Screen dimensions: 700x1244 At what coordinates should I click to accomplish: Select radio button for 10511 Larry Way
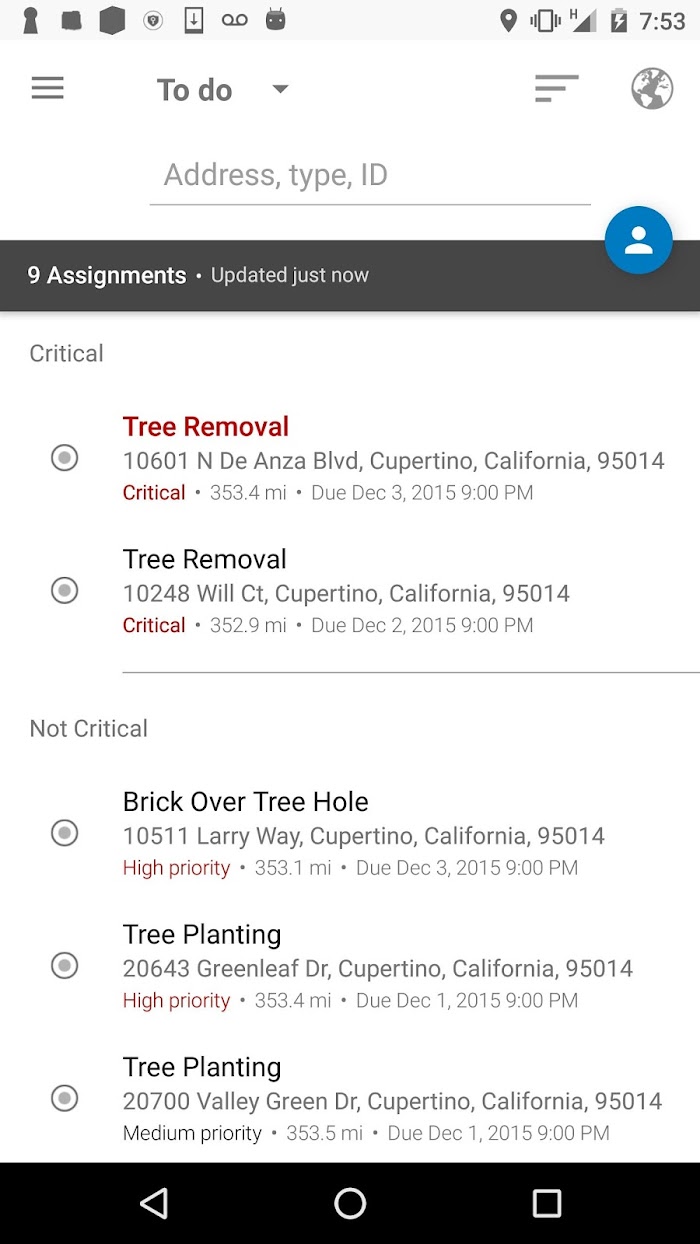[64, 833]
